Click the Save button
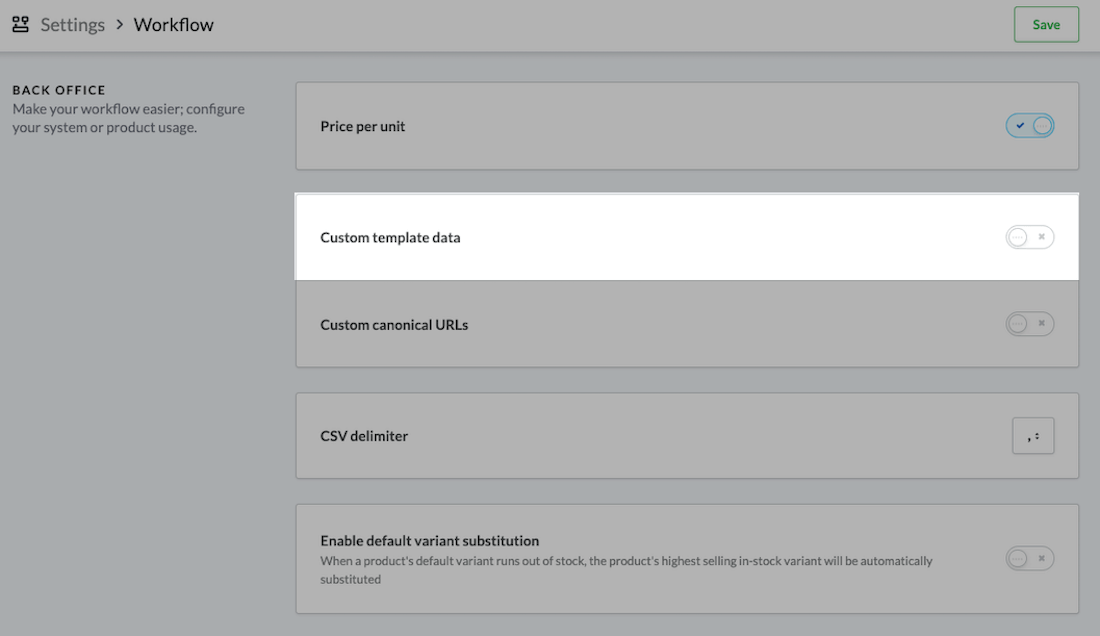The image size is (1100, 636). click(x=1046, y=23)
